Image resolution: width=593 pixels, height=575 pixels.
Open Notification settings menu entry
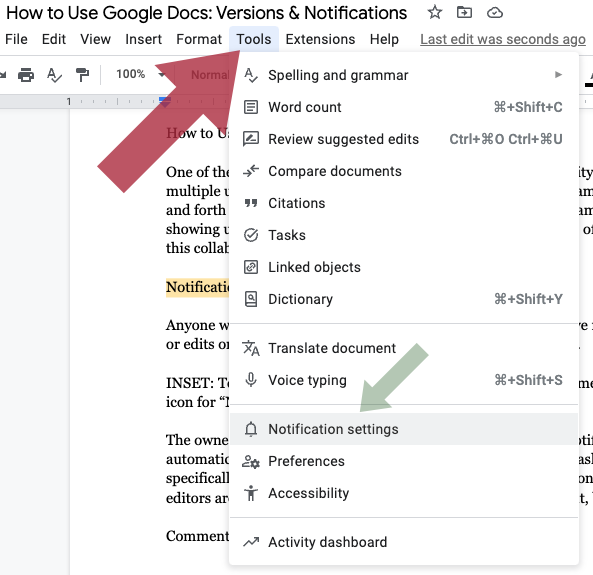[x=404, y=429]
